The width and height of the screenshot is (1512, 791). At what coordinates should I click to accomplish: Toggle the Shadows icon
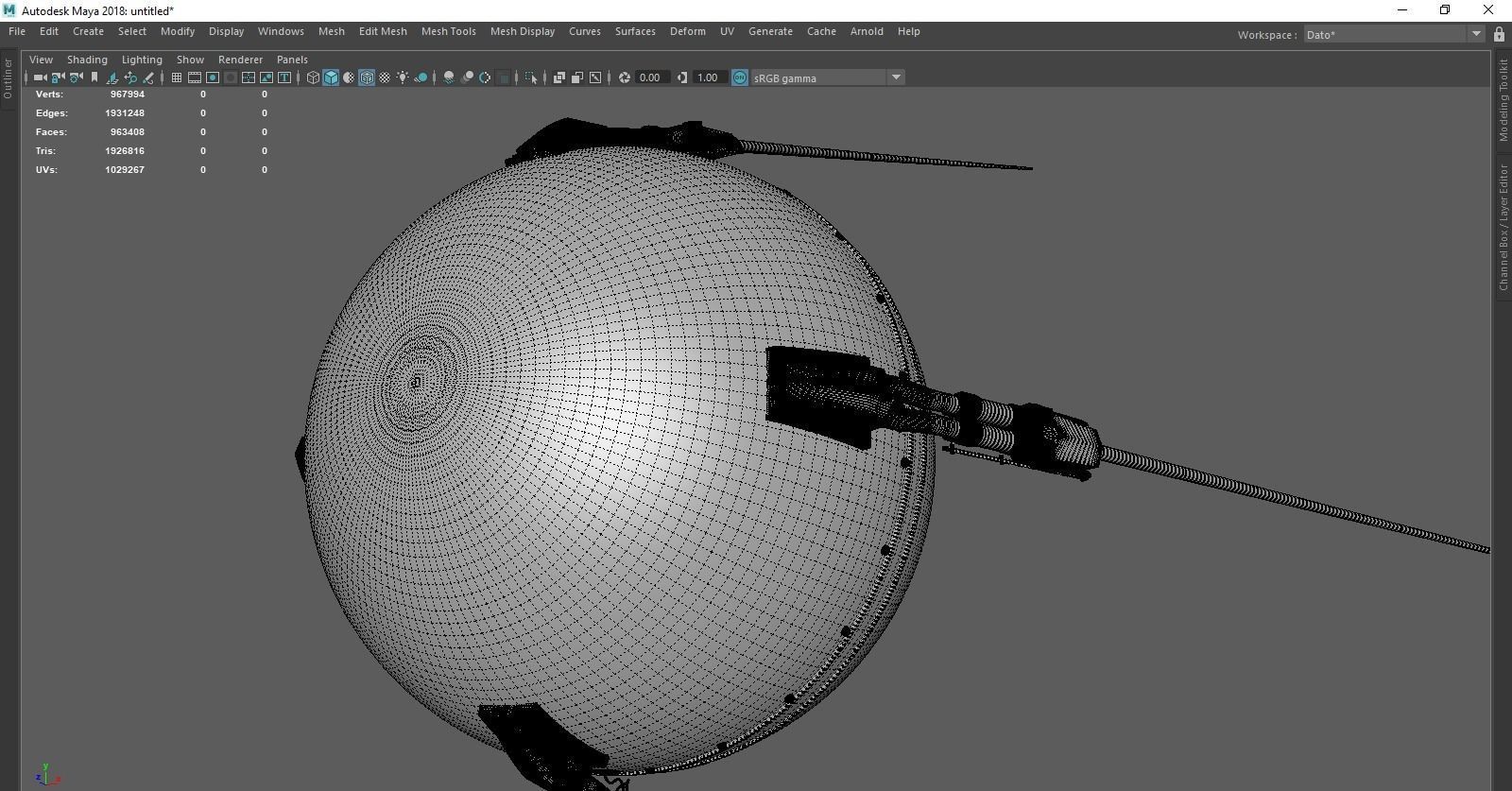pyautogui.click(x=421, y=77)
